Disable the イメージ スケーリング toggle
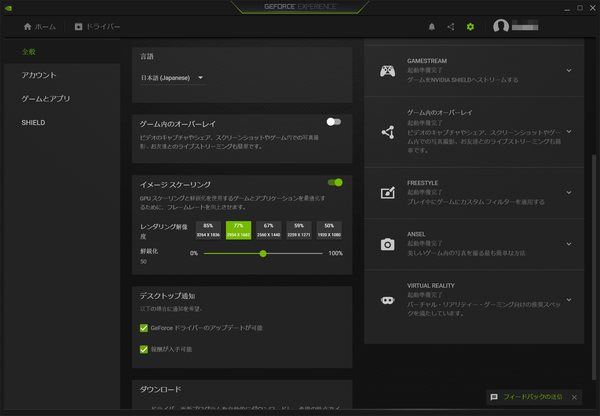Image resolution: width=600 pixels, height=416 pixels. click(x=335, y=183)
